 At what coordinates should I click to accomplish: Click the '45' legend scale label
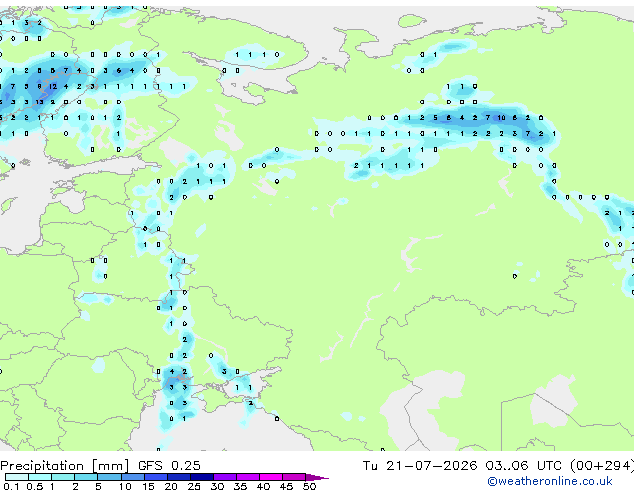pos(286,486)
